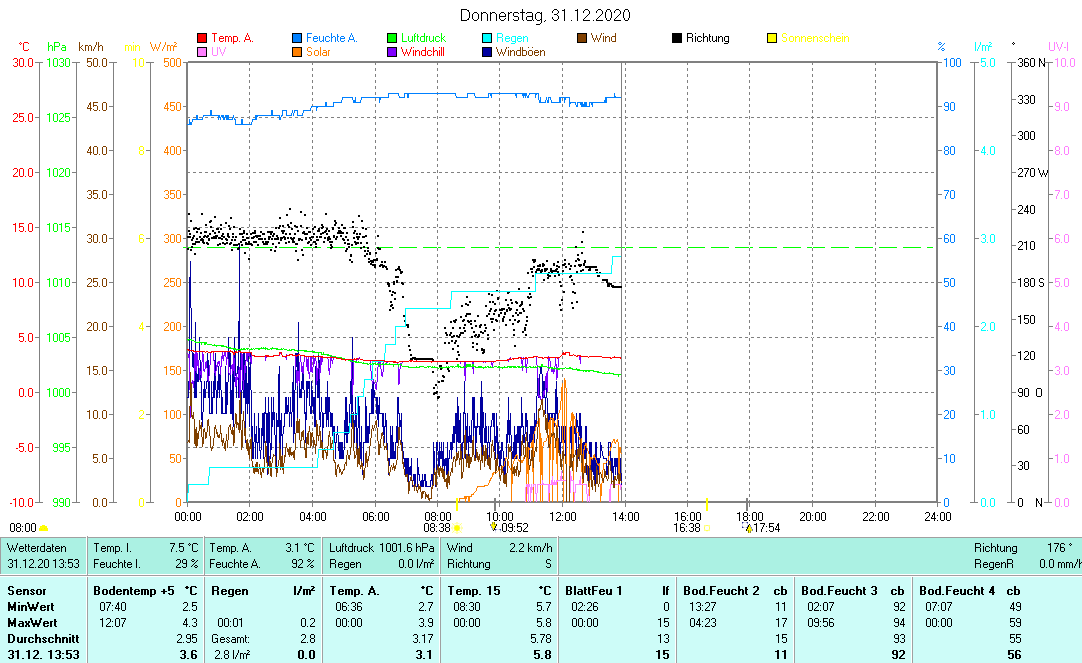
Task: Click the chart title Donnerstag, 31.12.2020
Action: pos(545,15)
